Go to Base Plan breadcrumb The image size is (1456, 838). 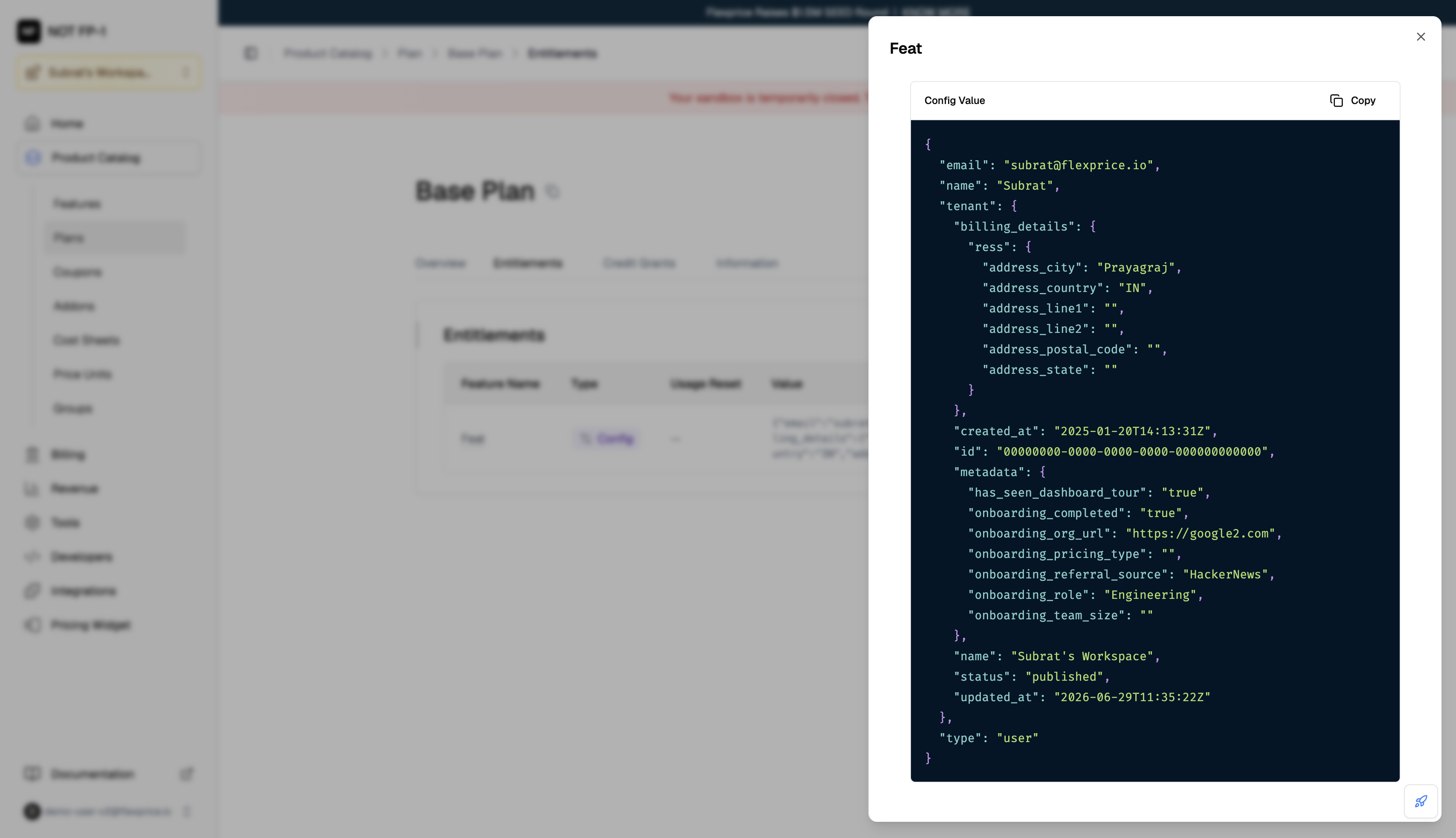pos(474,54)
